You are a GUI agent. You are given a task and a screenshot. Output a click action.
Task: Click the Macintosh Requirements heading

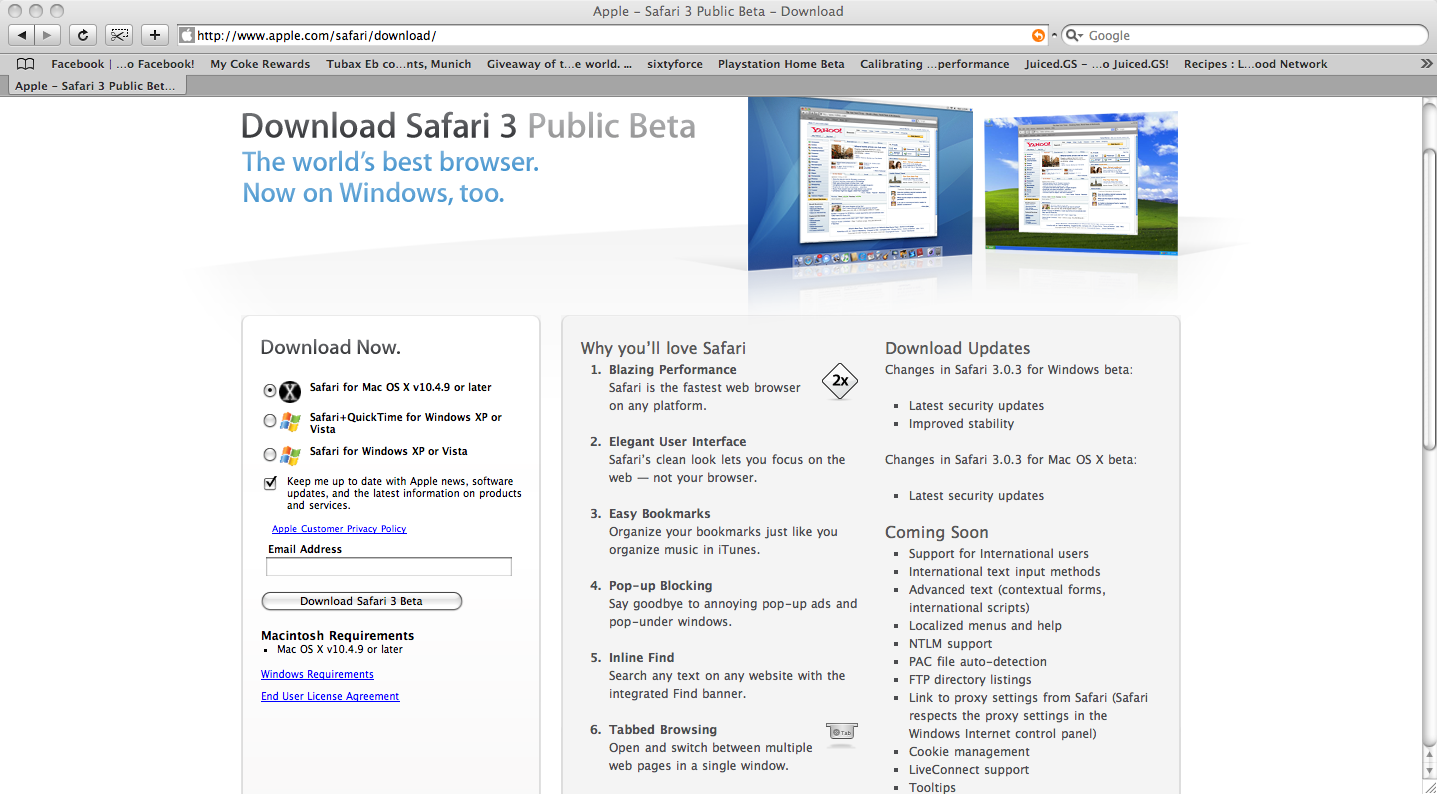pos(337,636)
